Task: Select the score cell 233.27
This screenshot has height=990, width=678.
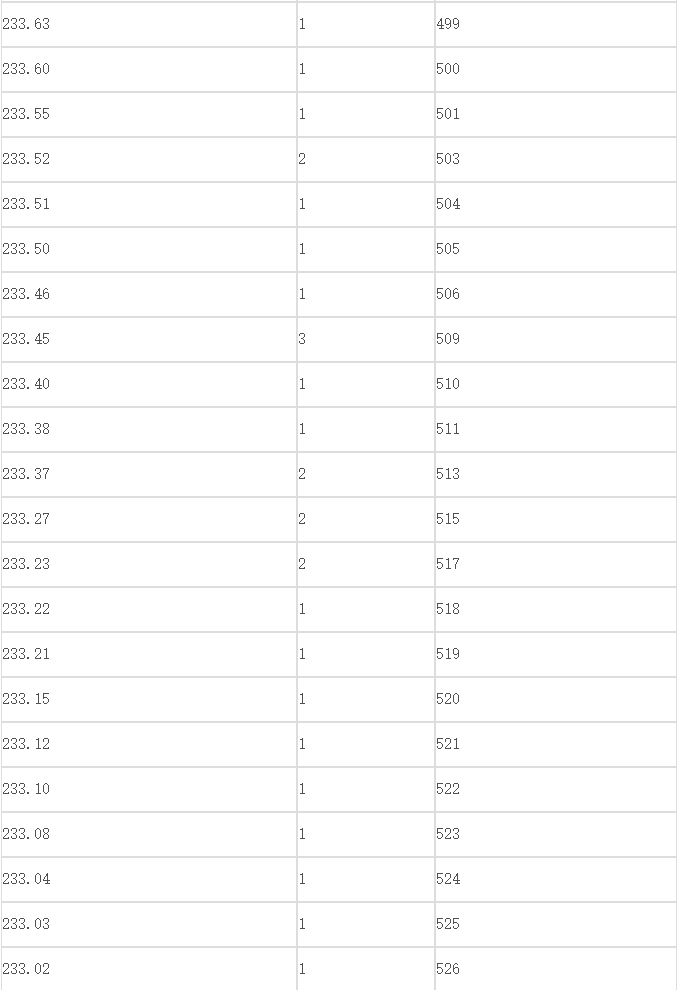Action: 149,519
